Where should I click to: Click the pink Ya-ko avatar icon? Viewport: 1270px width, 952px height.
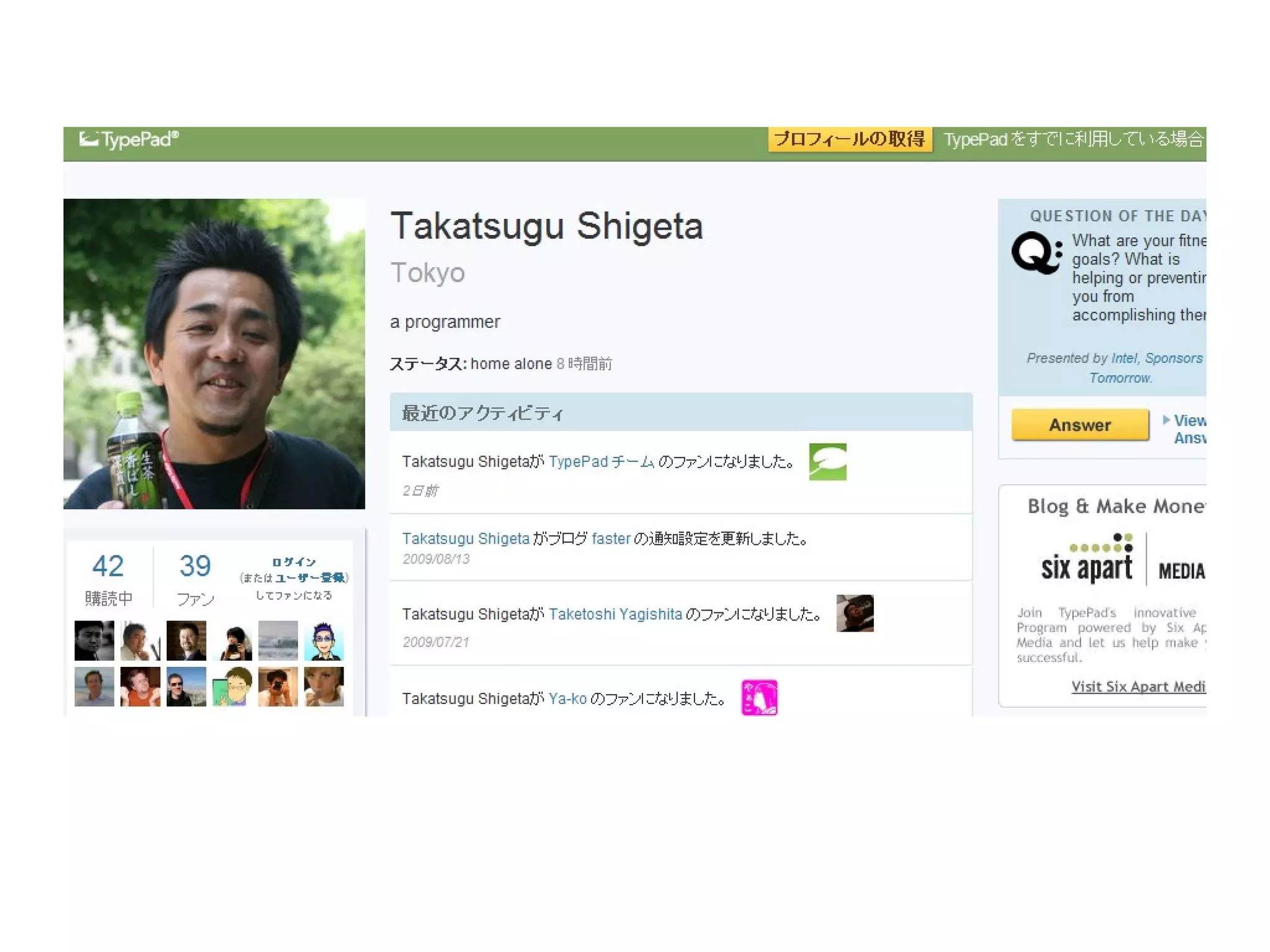pyautogui.click(x=759, y=697)
